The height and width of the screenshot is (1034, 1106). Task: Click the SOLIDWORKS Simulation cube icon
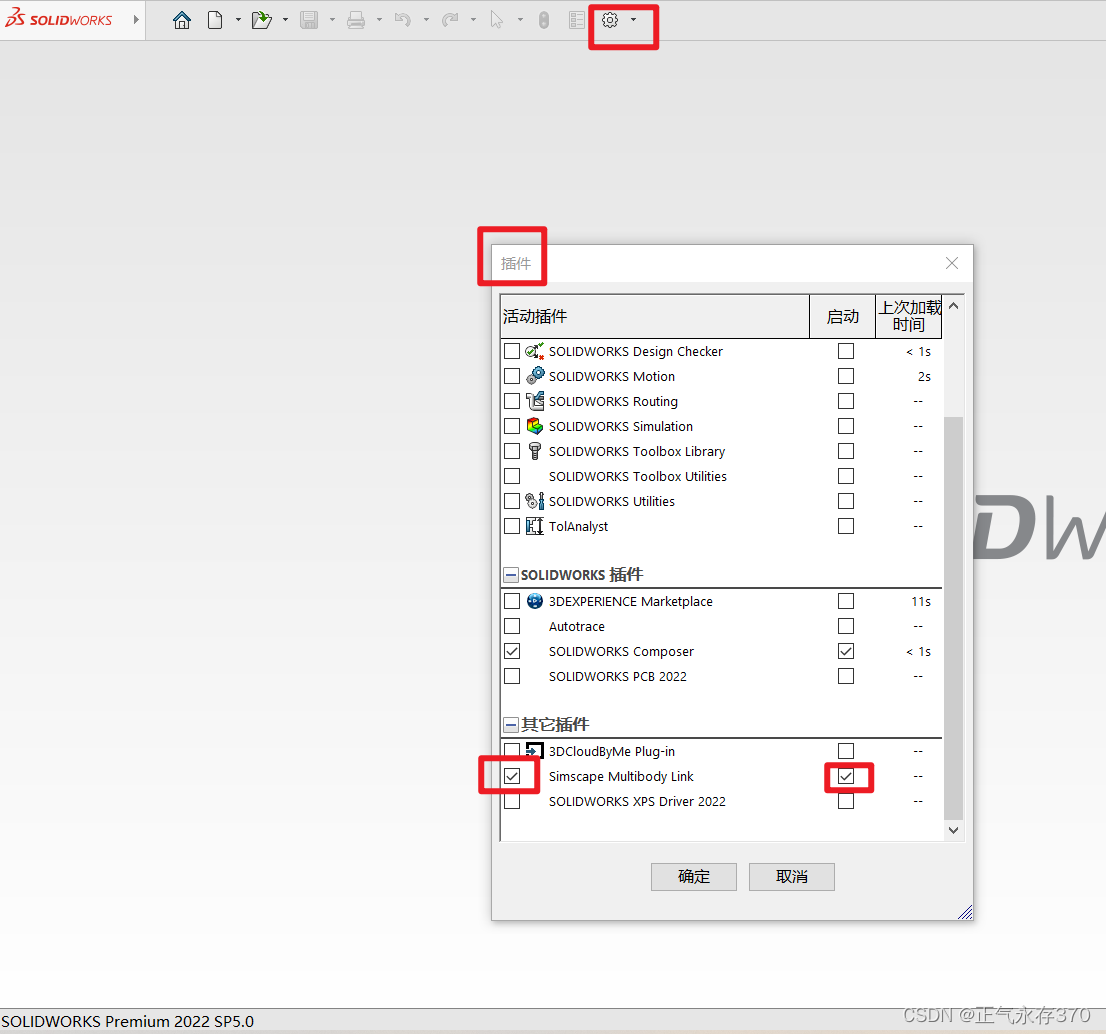click(534, 426)
